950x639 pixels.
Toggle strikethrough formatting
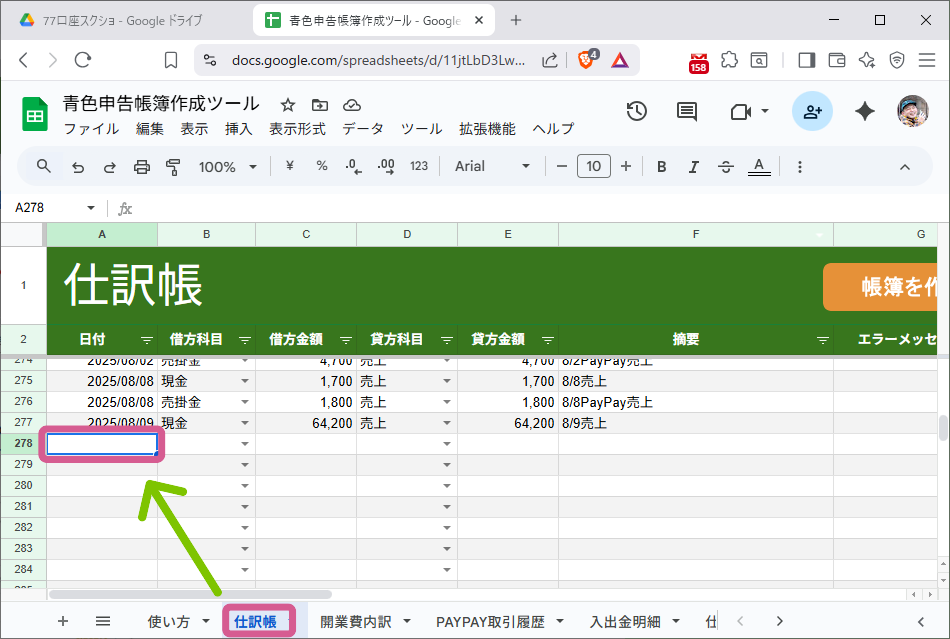(725, 166)
